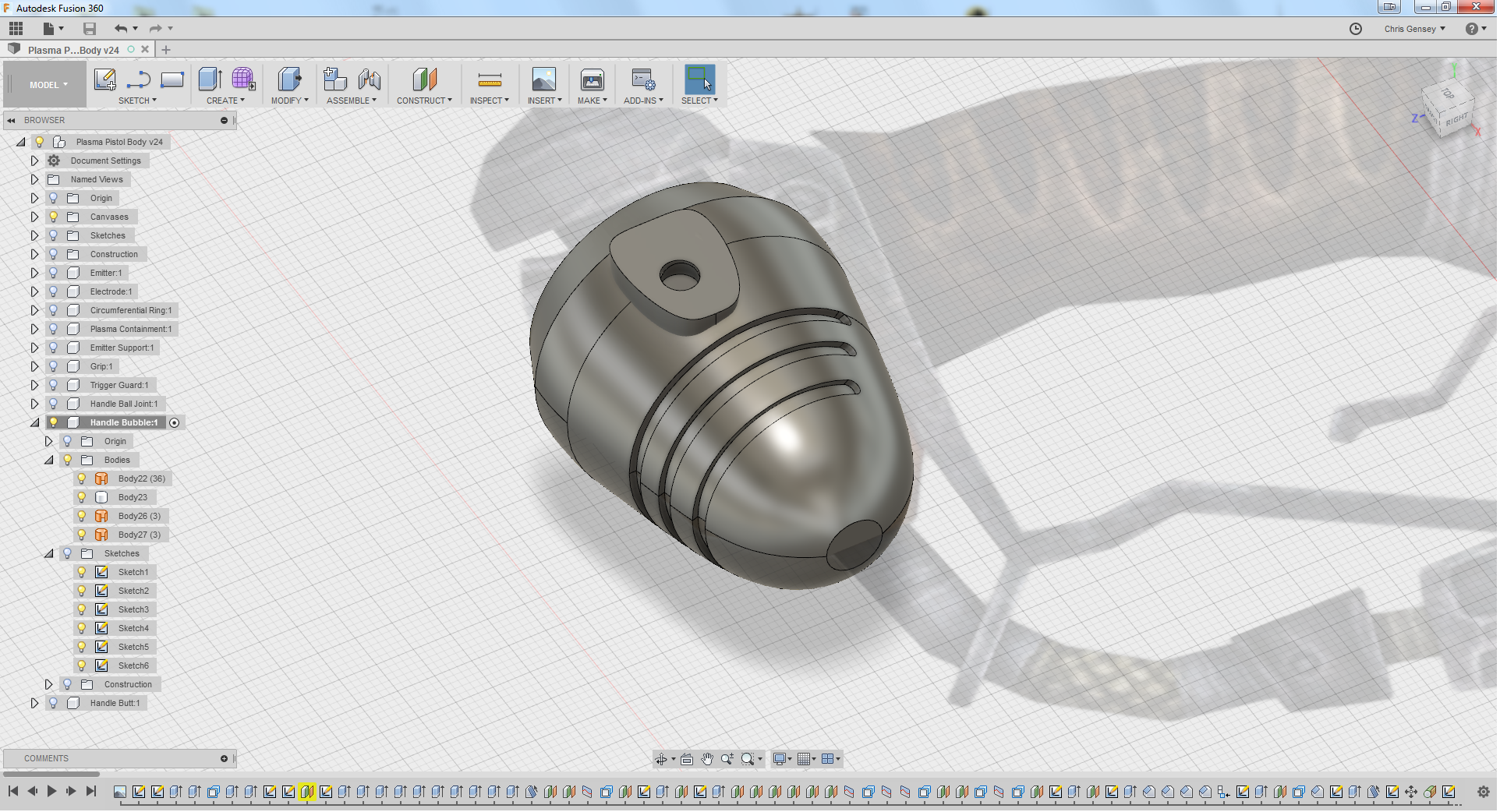1500x812 pixels.
Task: Open the 3D Print Make icon
Action: pos(592,79)
